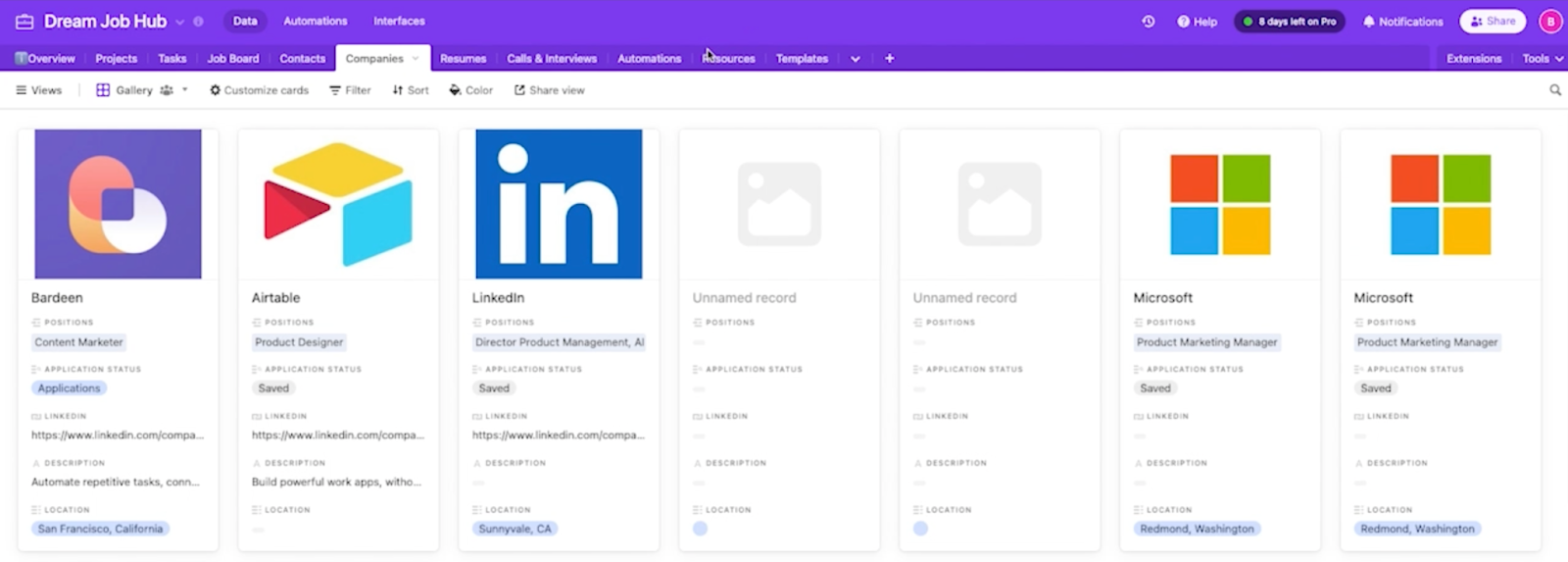Open the LinkedIn card's LinkedIn URL
The height and width of the screenshot is (562, 1568).
pyautogui.click(x=559, y=435)
